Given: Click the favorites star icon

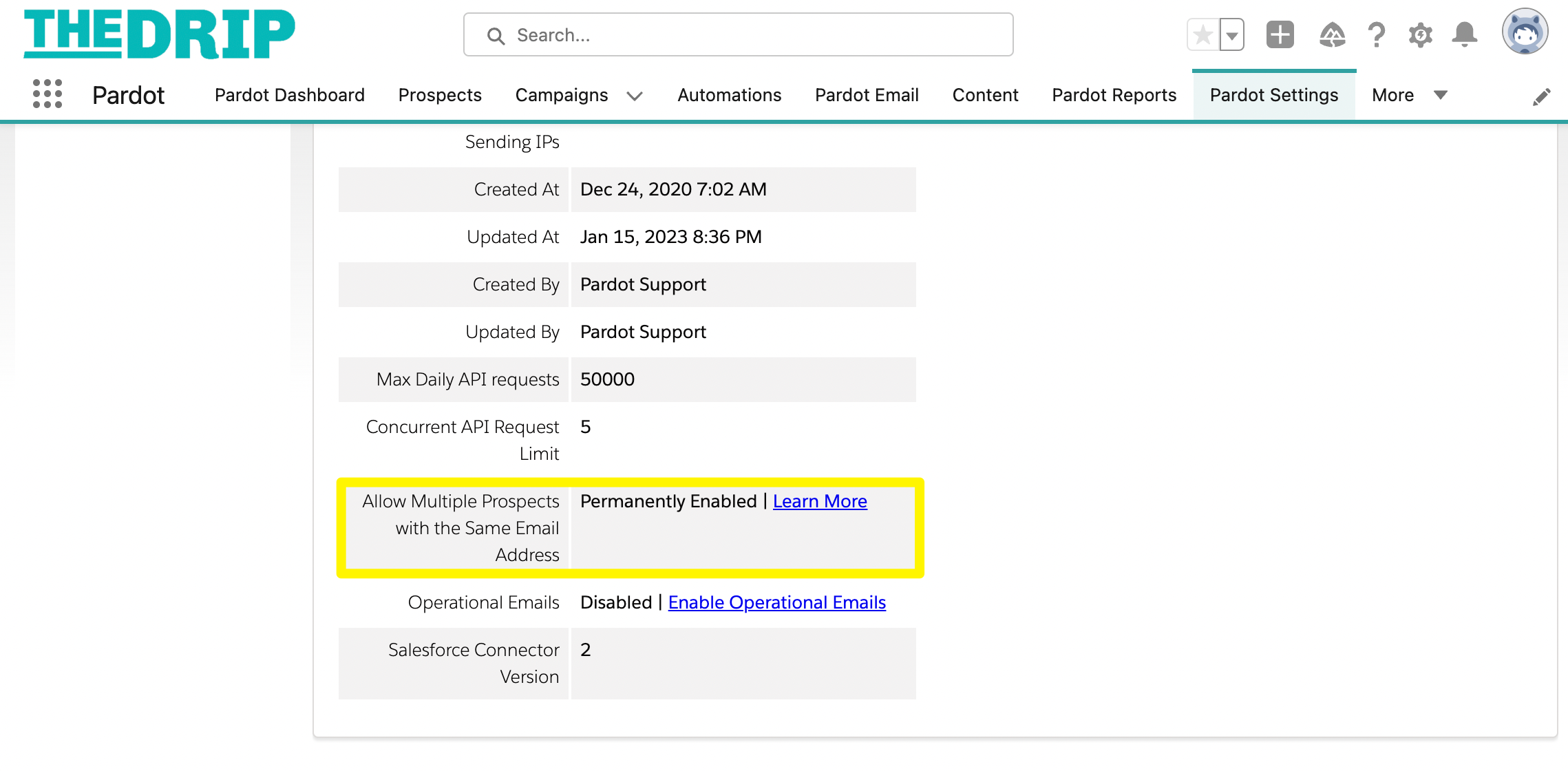Looking at the screenshot, I should pyautogui.click(x=1203, y=34).
